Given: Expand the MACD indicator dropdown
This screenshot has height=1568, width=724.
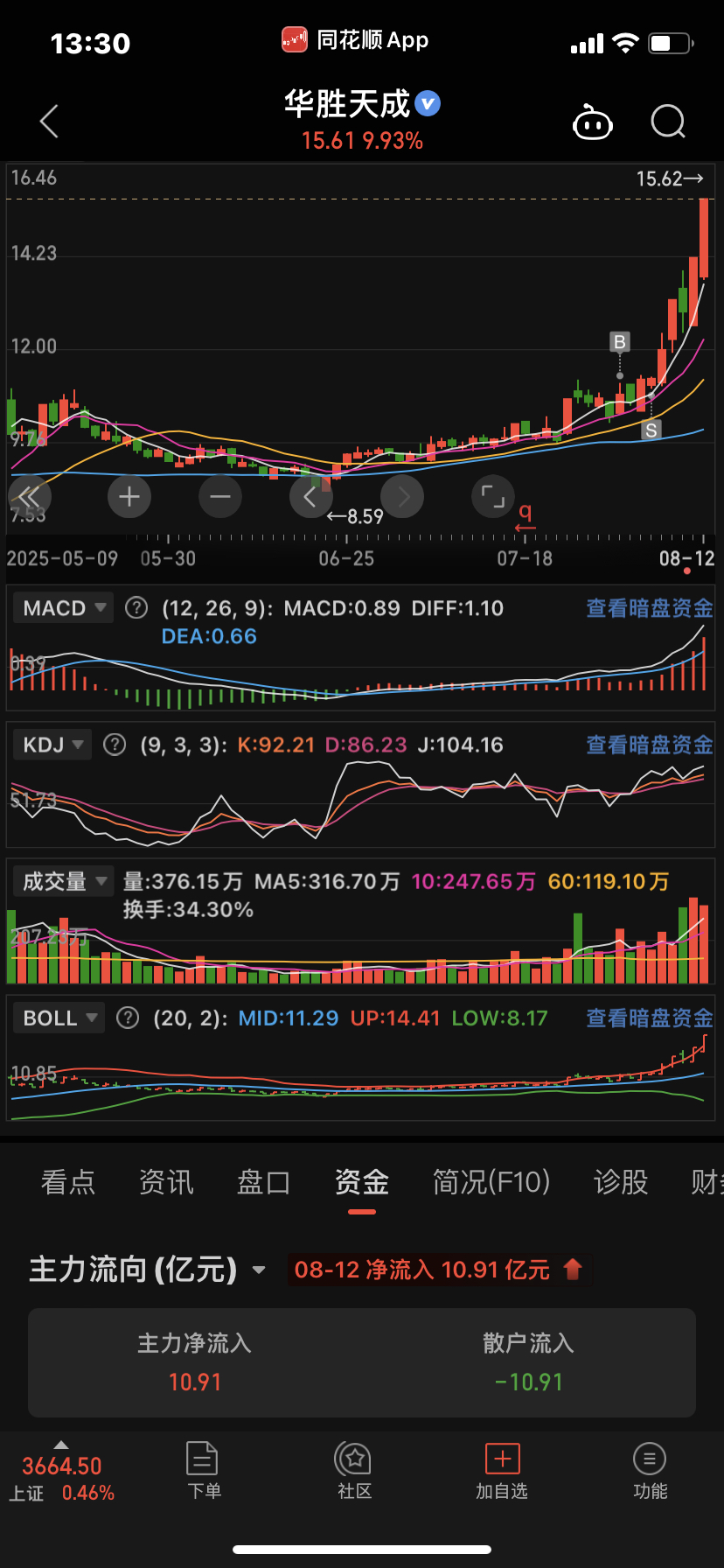Looking at the screenshot, I should pos(63,607).
